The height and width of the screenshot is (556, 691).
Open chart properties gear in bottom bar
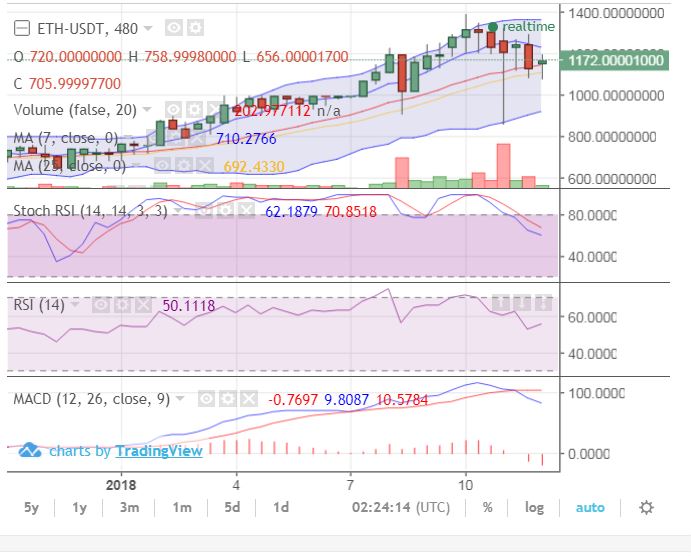[x=646, y=507]
